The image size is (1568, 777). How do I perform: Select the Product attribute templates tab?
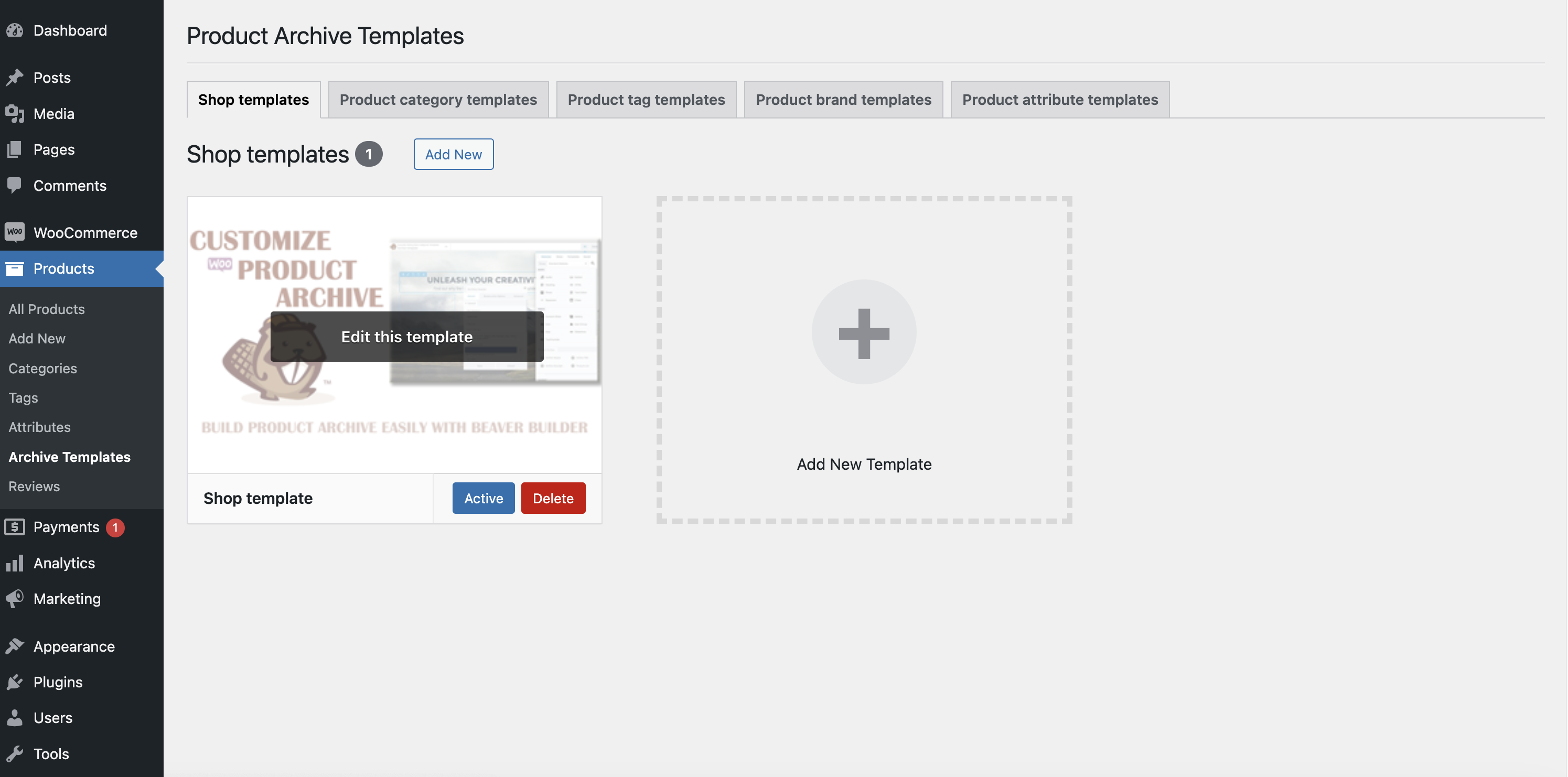click(x=1060, y=100)
